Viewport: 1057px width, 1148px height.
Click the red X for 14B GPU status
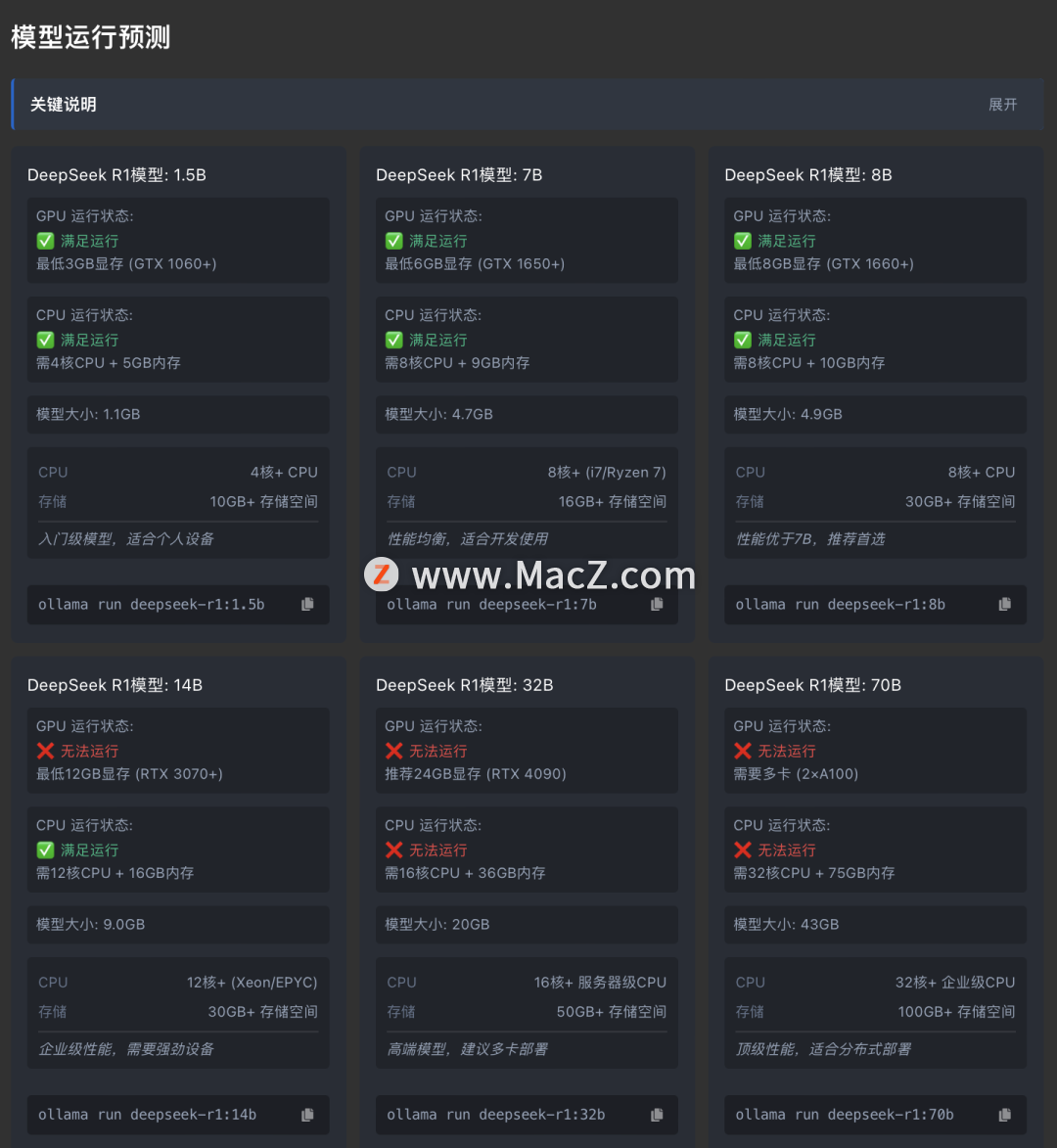point(45,751)
